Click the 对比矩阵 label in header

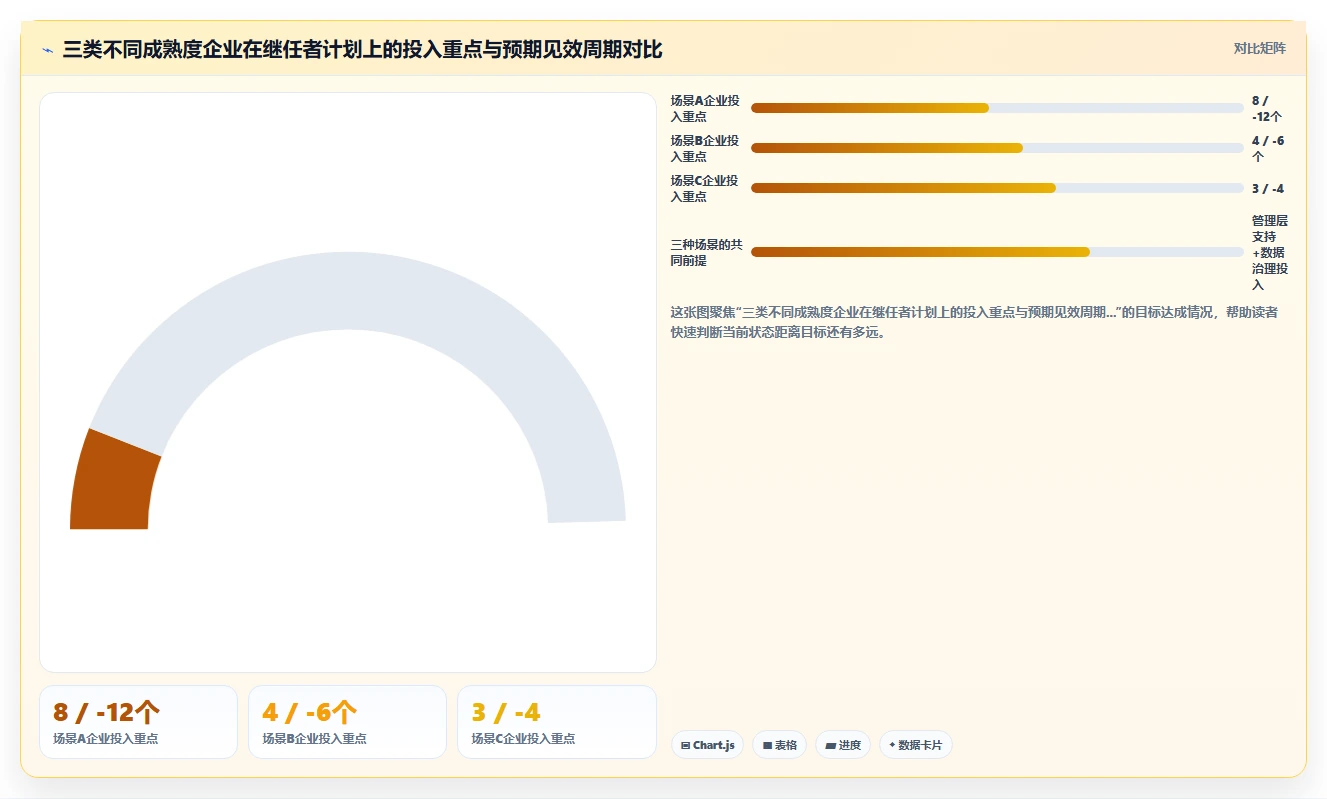[1259, 48]
